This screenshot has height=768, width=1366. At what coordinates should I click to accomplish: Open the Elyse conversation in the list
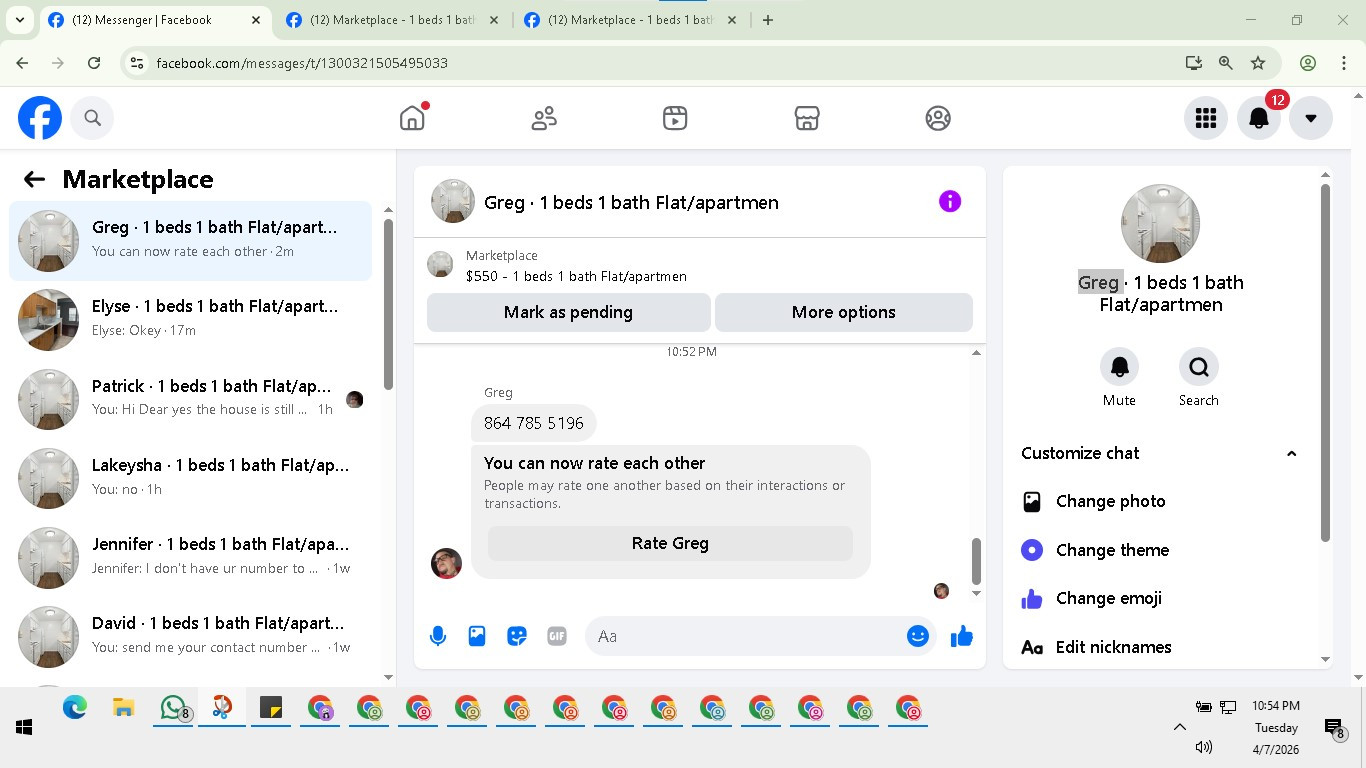[190, 319]
